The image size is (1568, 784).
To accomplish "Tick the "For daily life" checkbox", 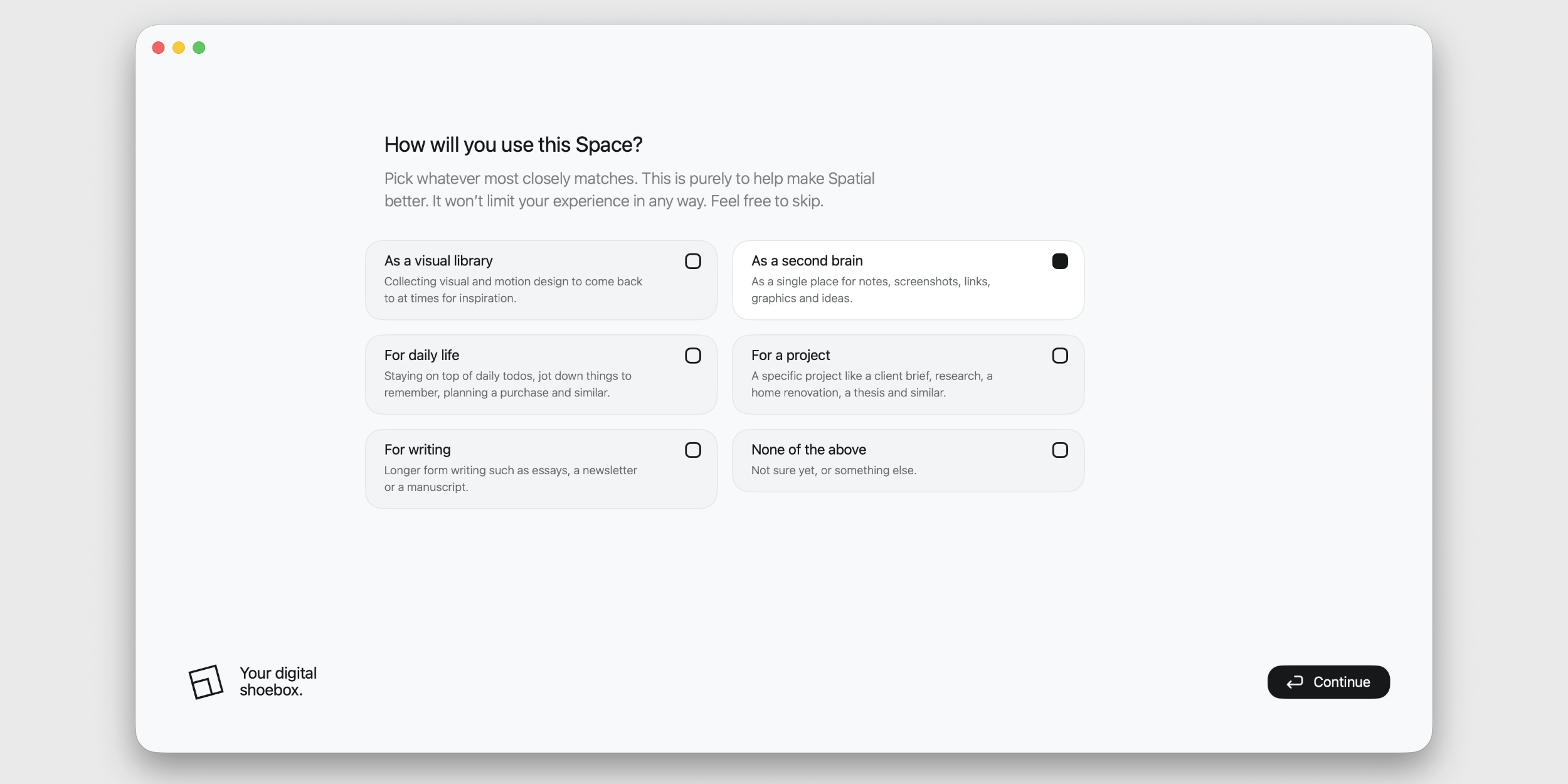I will tap(692, 356).
